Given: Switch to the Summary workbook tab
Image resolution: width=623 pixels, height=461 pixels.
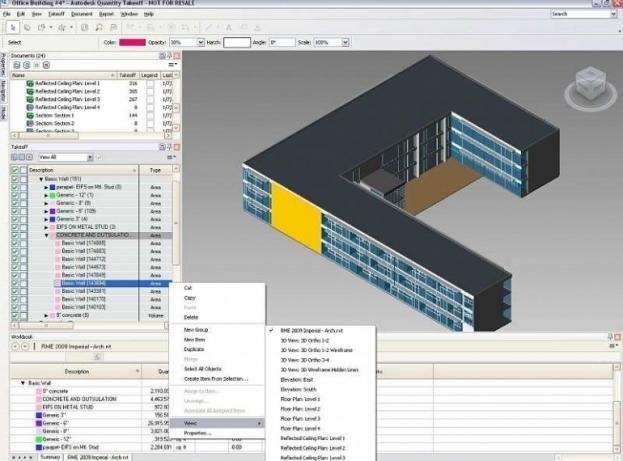Looking at the screenshot, I should coord(49,456).
